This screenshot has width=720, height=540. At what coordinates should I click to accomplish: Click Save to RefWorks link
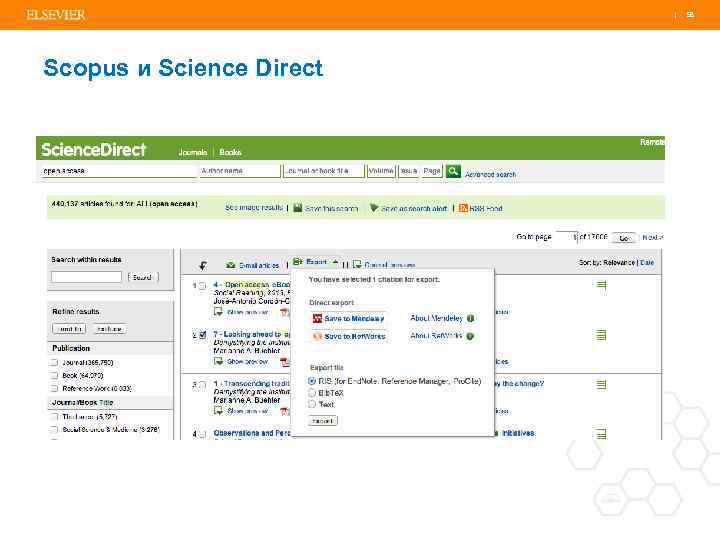[x=354, y=336]
